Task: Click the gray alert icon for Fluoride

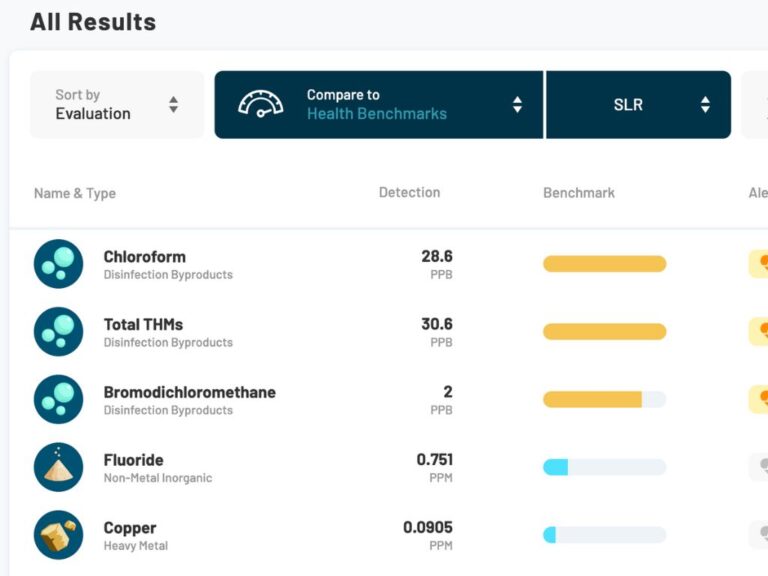Action: coord(761,467)
